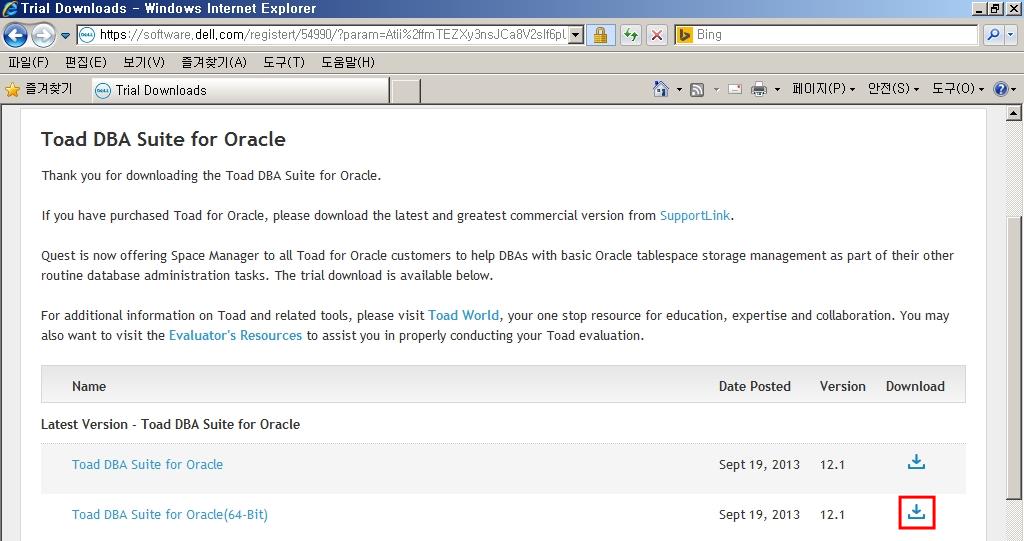The height and width of the screenshot is (541, 1024).
Task: Click the browser Back arrow button
Action: click(x=15, y=35)
